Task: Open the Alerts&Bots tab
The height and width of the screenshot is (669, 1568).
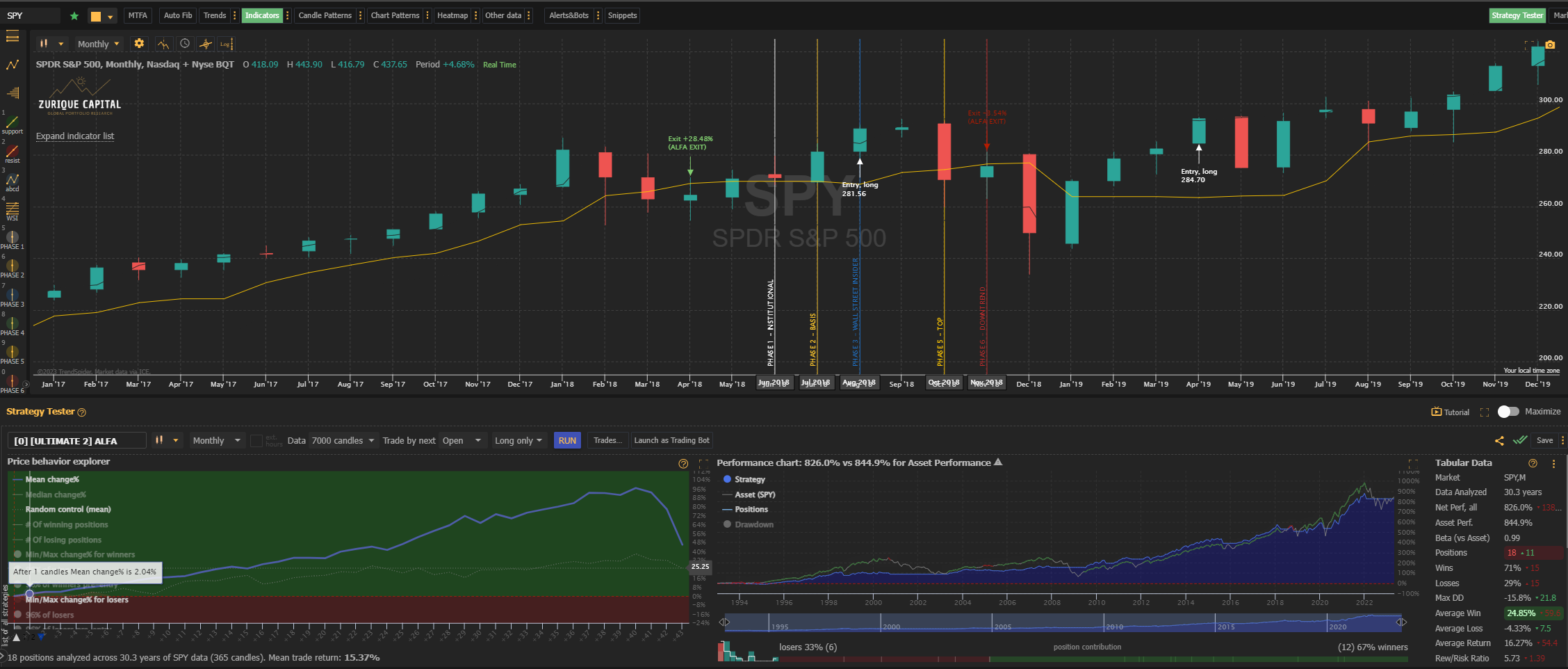Action: click(x=569, y=15)
